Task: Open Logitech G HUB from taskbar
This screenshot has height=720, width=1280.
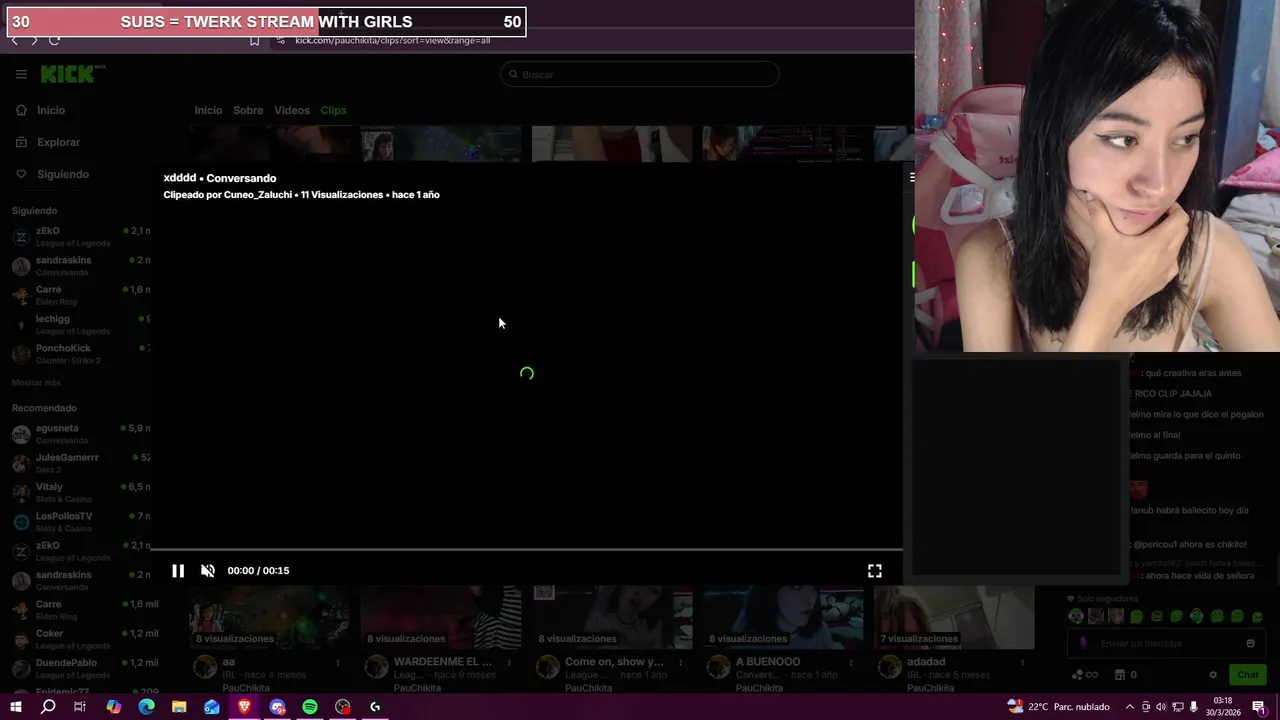Action: click(375, 707)
